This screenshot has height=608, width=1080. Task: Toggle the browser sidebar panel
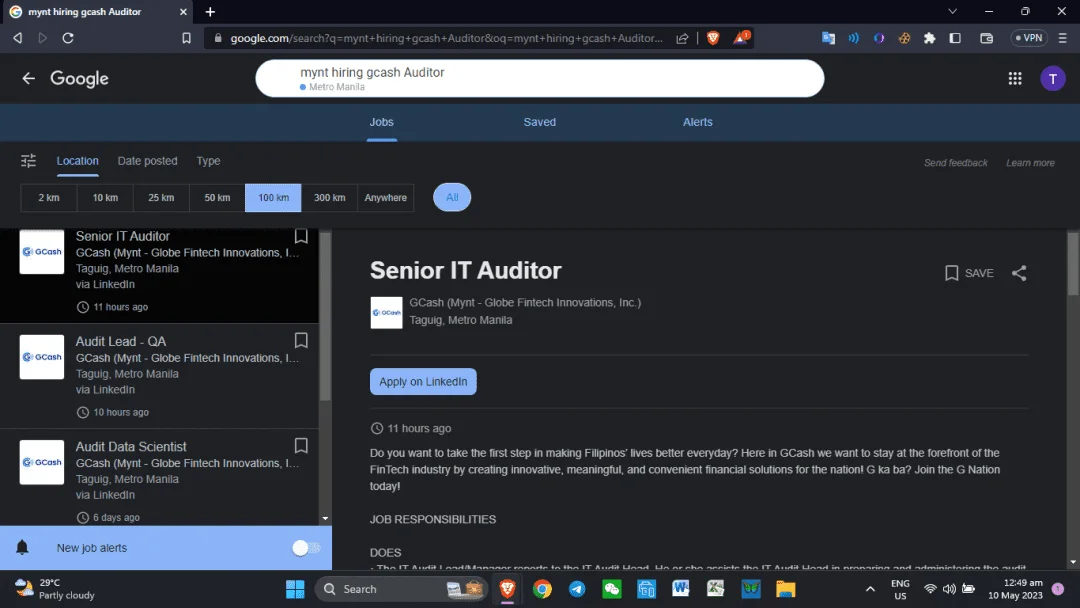[955, 38]
